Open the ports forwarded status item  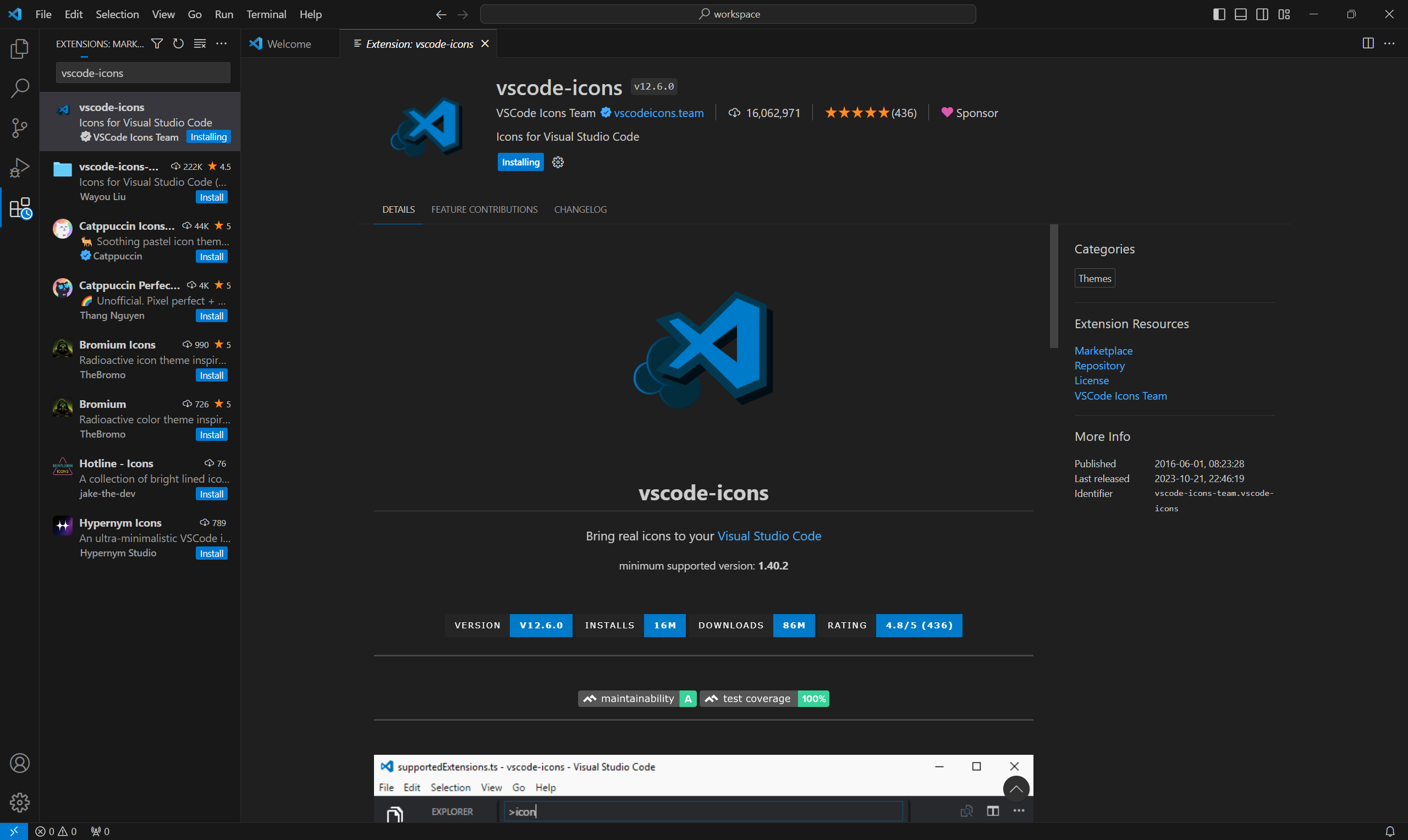(x=100, y=831)
